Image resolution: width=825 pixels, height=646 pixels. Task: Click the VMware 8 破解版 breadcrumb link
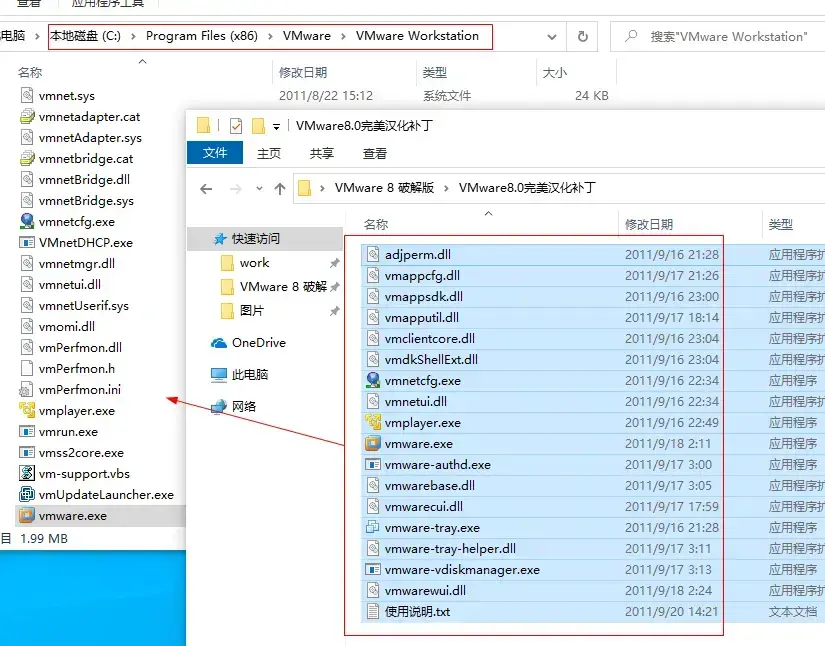pos(384,188)
